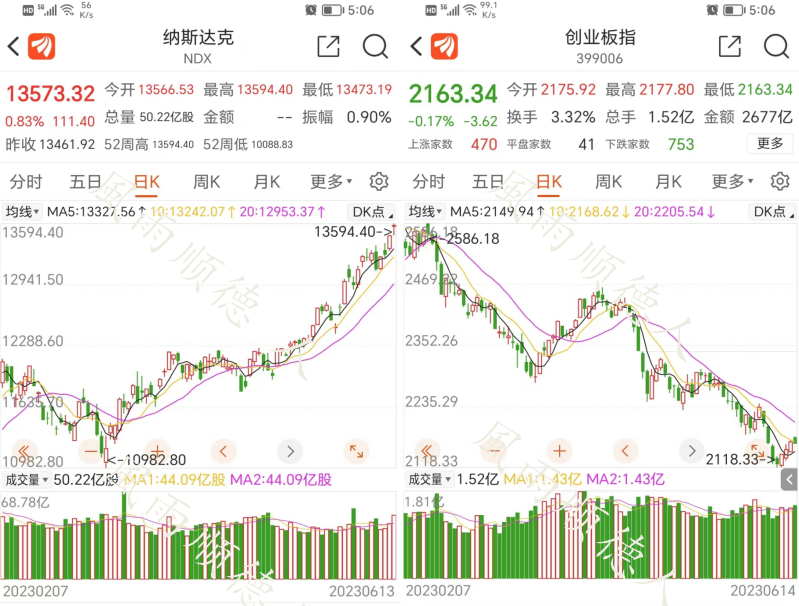Jump to earliest data on 创业板指 chart
Viewport: 799px width, 606px height.
pyautogui.click(x=427, y=451)
